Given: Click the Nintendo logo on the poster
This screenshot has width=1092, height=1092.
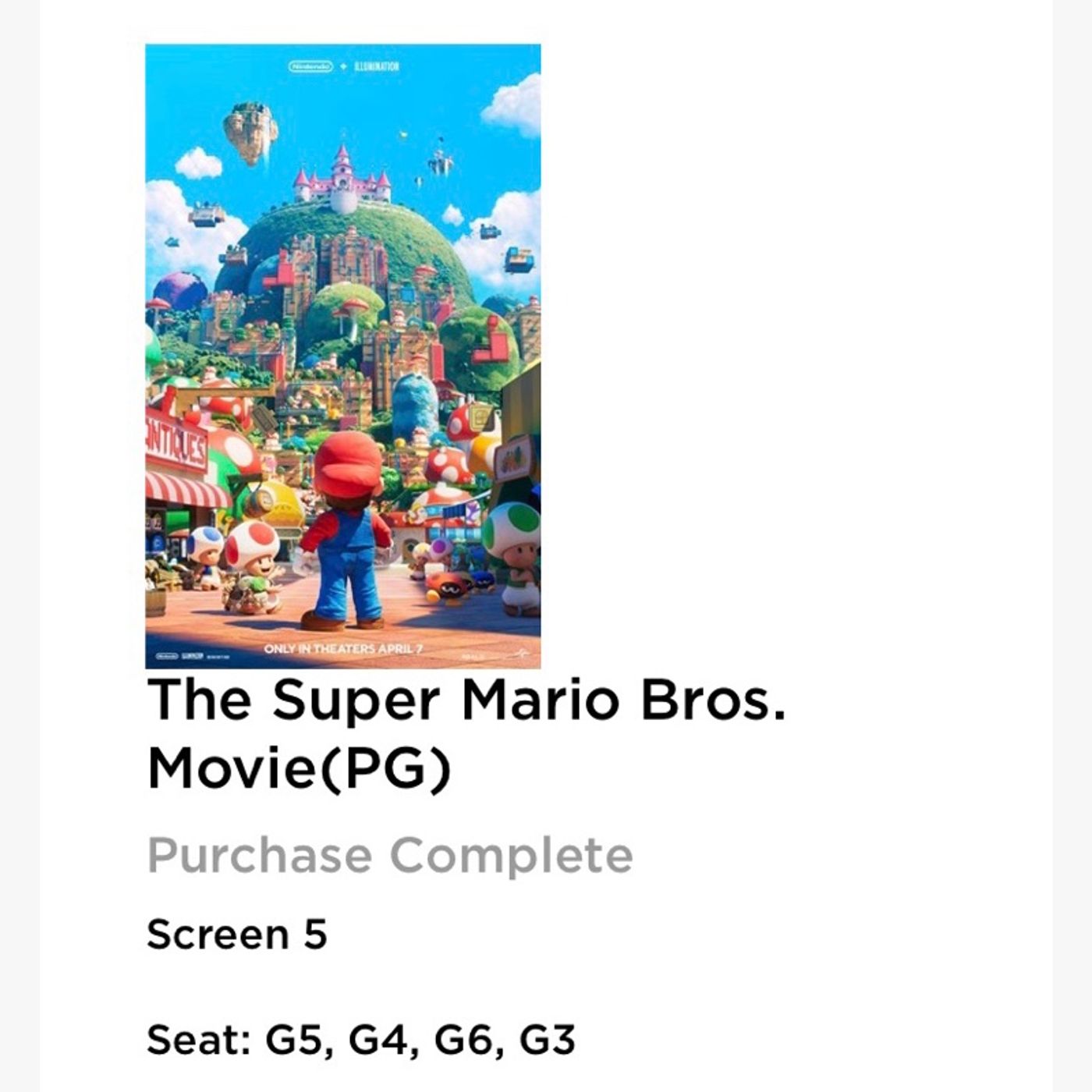Looking at the screenshot, I should 310,66.
